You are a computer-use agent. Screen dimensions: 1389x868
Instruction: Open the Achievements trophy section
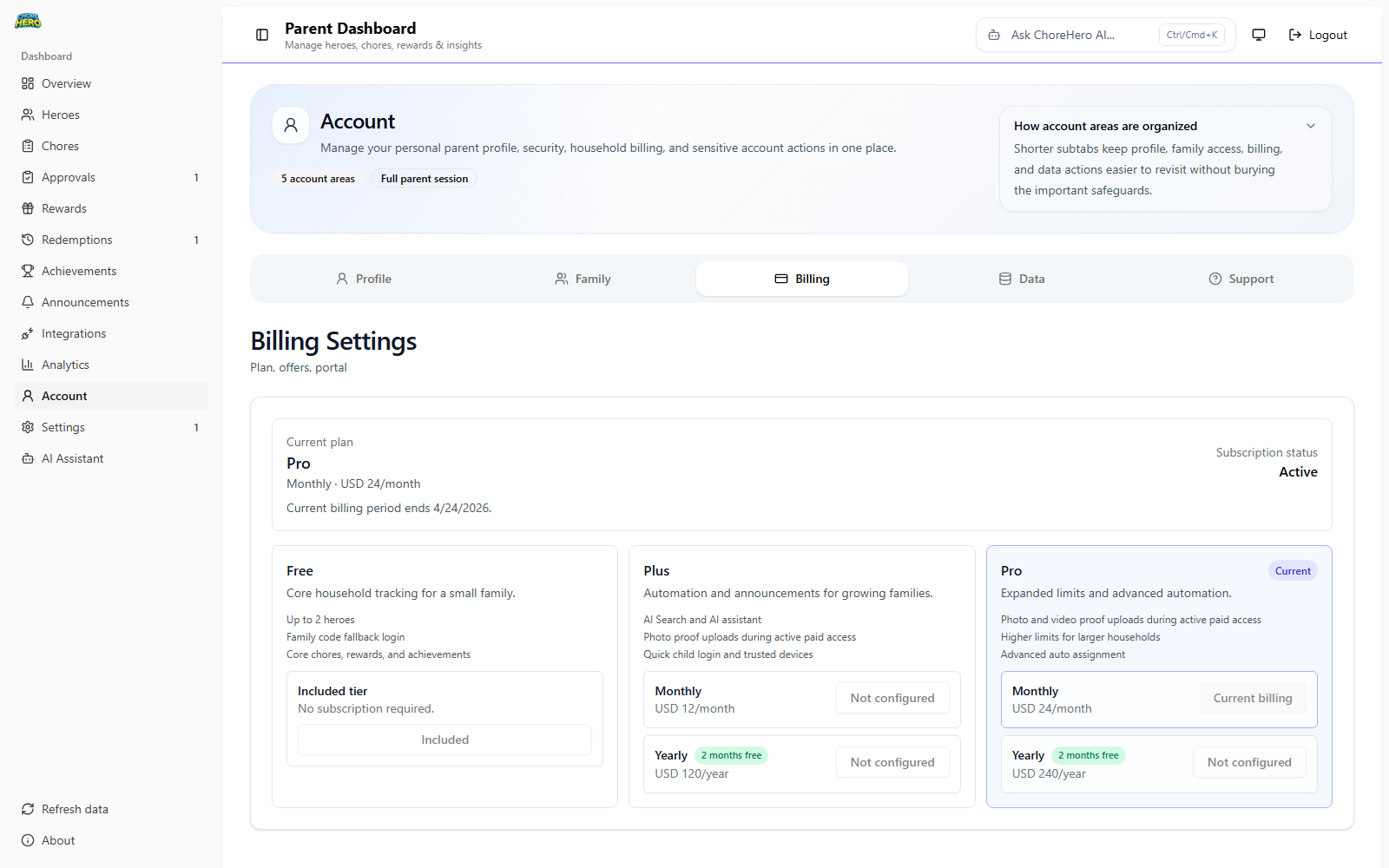pos(79,270)
